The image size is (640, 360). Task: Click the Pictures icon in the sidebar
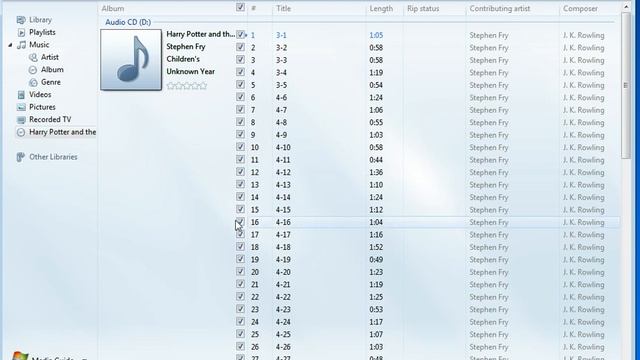[21, 107]
